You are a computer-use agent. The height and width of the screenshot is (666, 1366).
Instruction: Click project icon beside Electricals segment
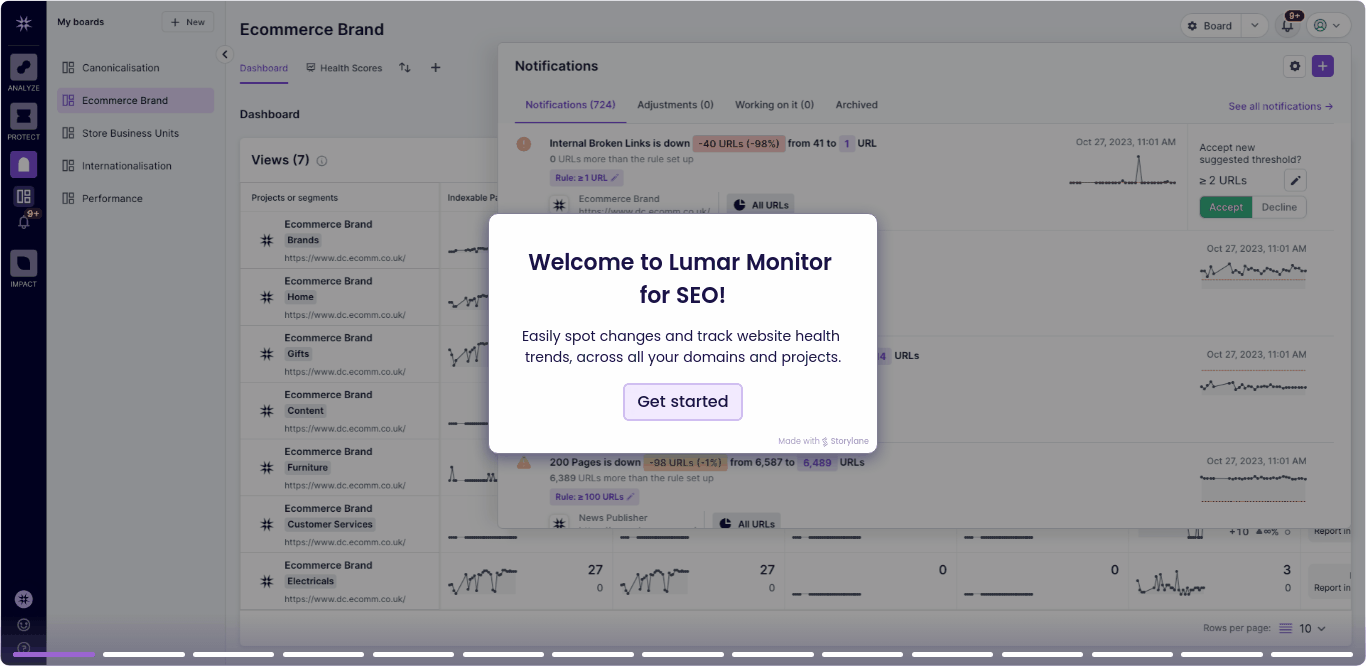click(x=267, y=581)
